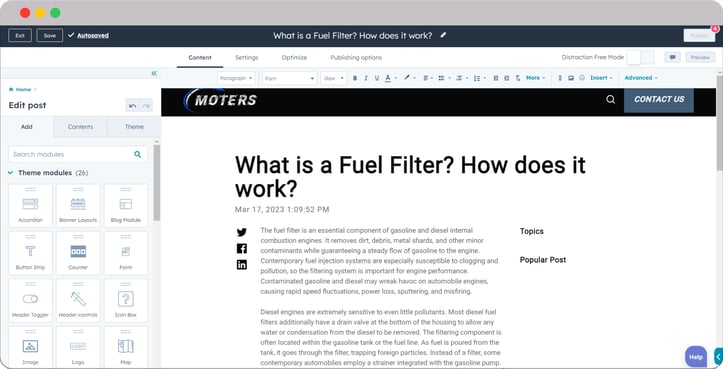
Task: Switch to the Content tab
Action: click(x=200, y=58)
